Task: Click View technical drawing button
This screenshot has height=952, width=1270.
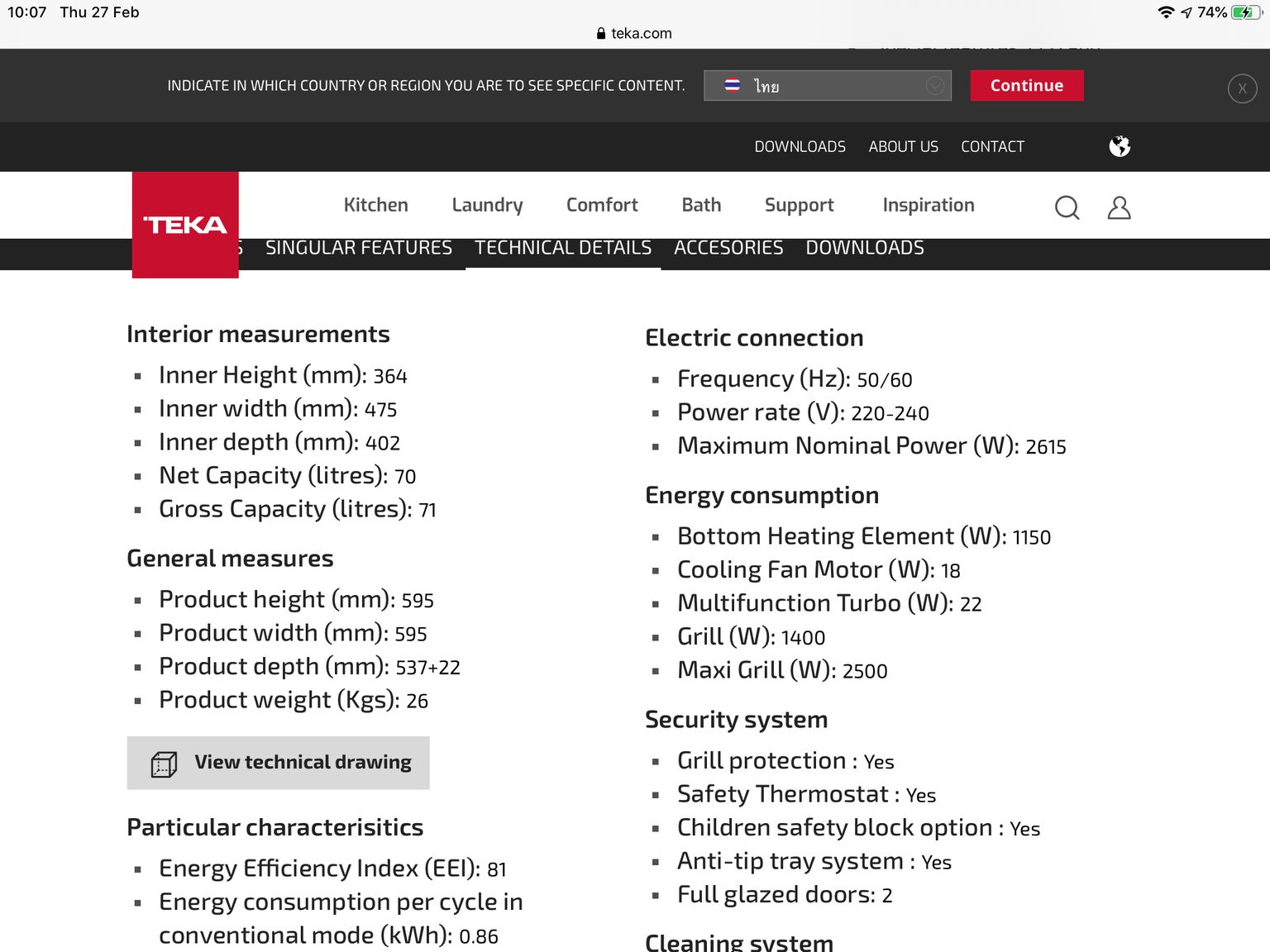Action: click(x=278, y=763)
